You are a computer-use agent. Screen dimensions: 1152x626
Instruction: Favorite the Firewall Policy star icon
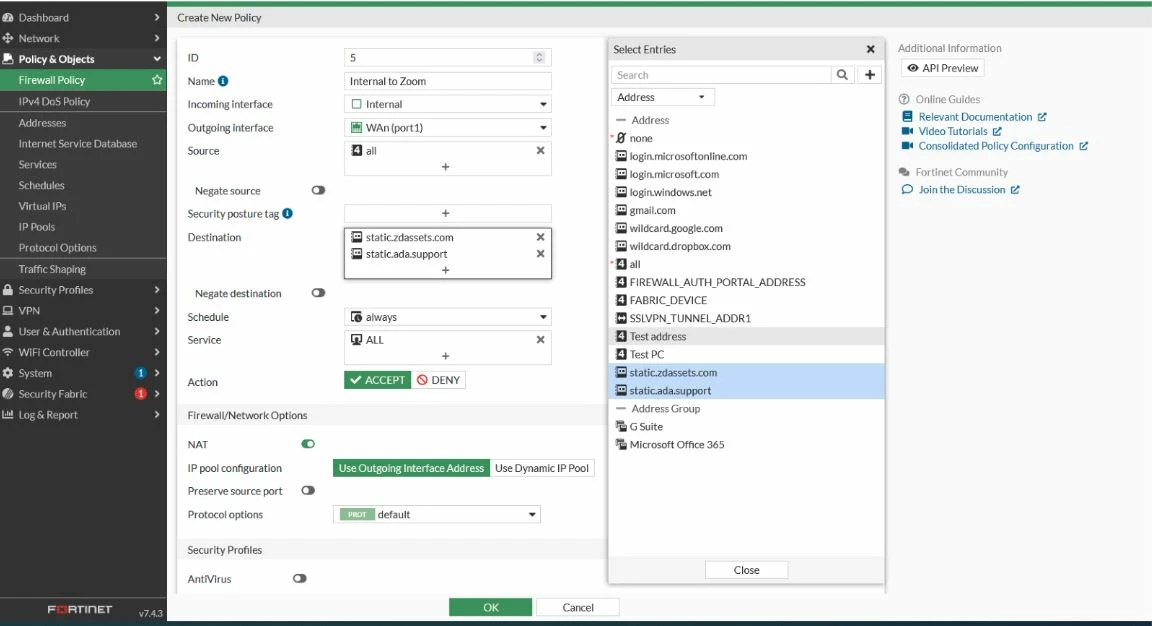156,80
